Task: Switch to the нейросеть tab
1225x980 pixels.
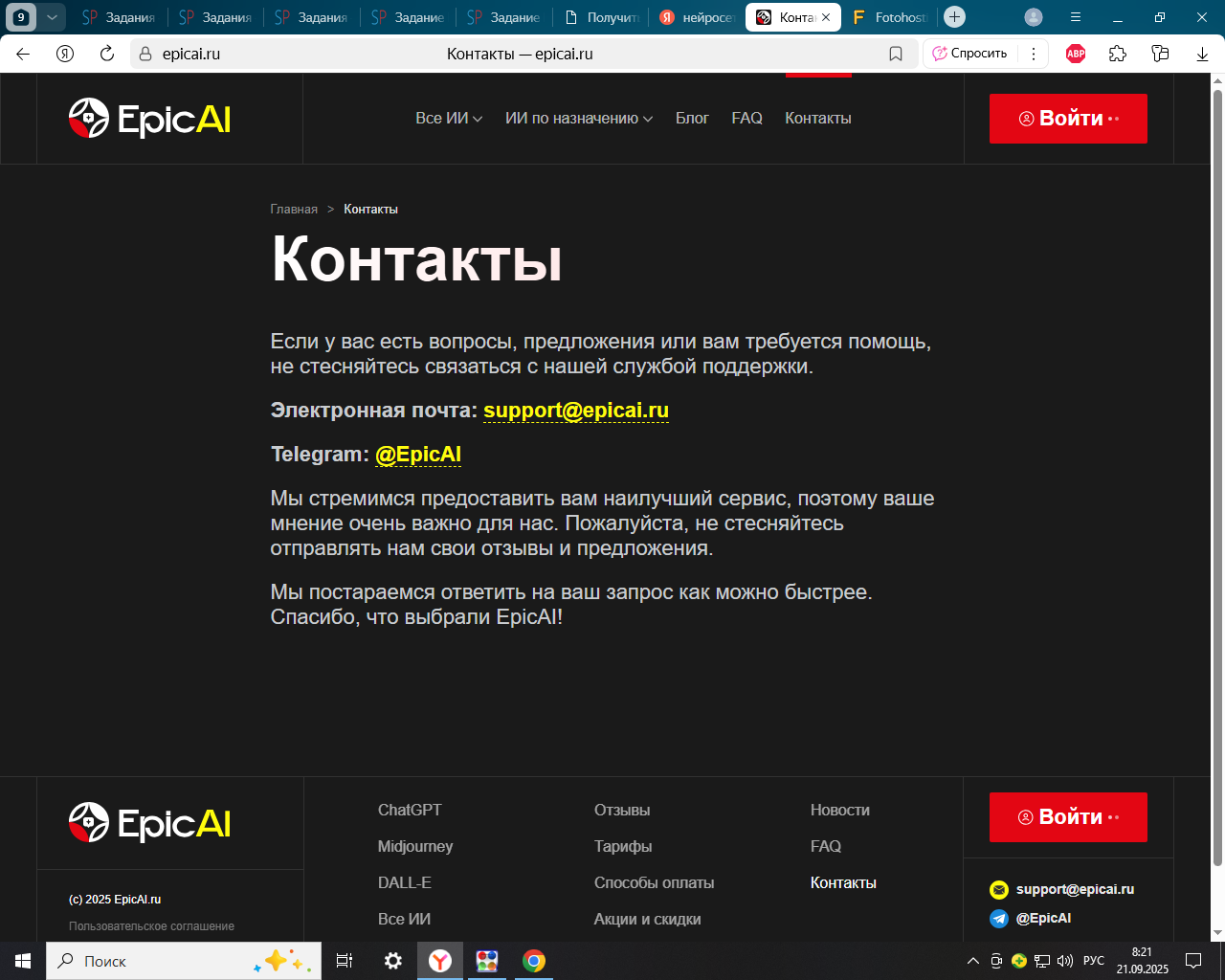Action: click(697, 17)
